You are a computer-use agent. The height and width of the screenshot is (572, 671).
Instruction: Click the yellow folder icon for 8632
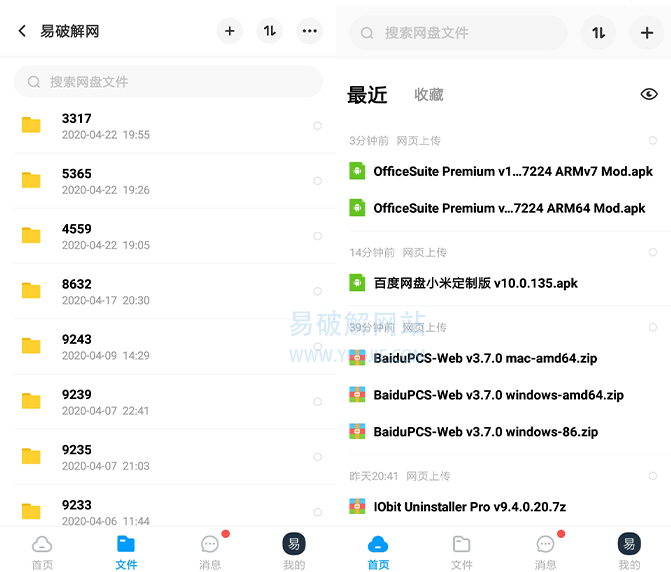coord(31,291)
